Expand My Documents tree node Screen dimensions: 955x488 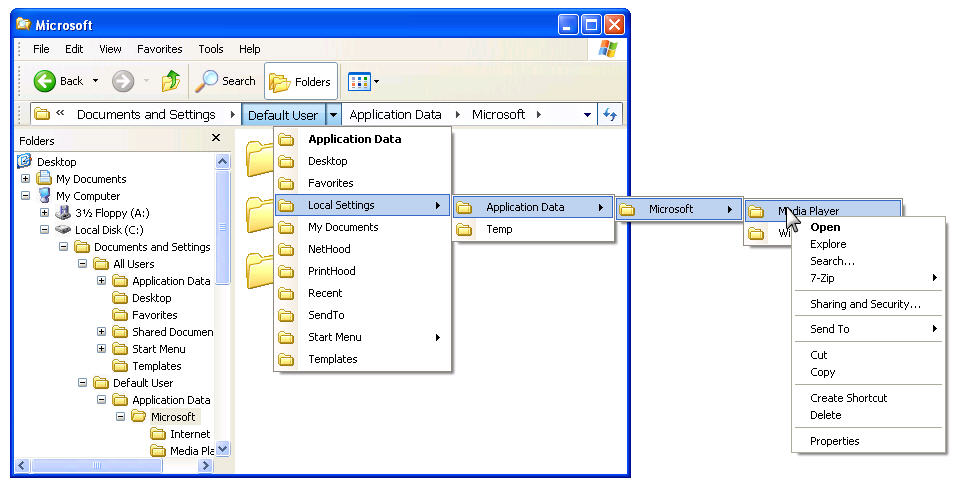coord(26,179)
